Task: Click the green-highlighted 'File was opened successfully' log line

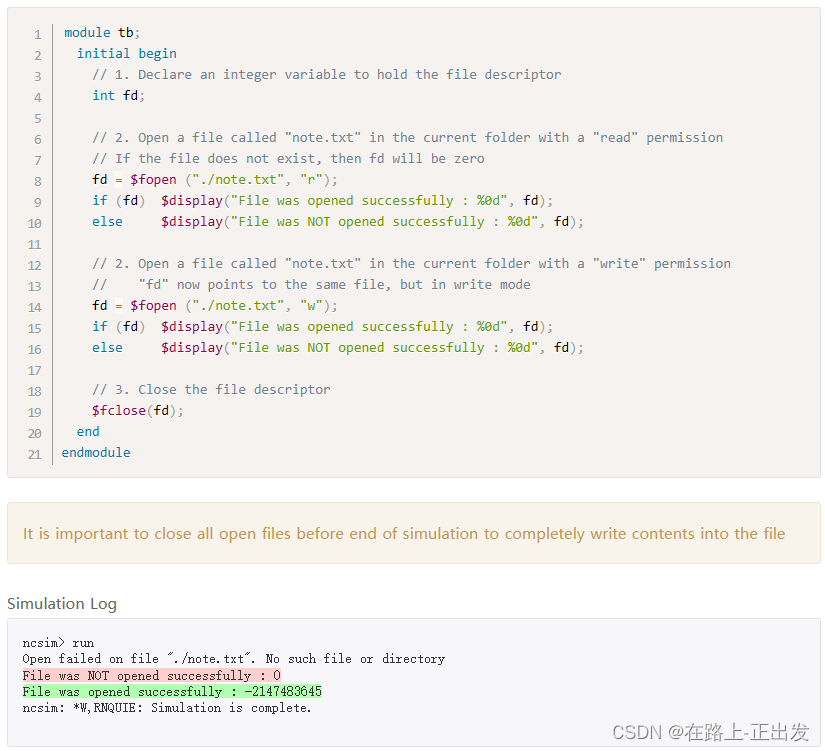Action: [172, 692]
